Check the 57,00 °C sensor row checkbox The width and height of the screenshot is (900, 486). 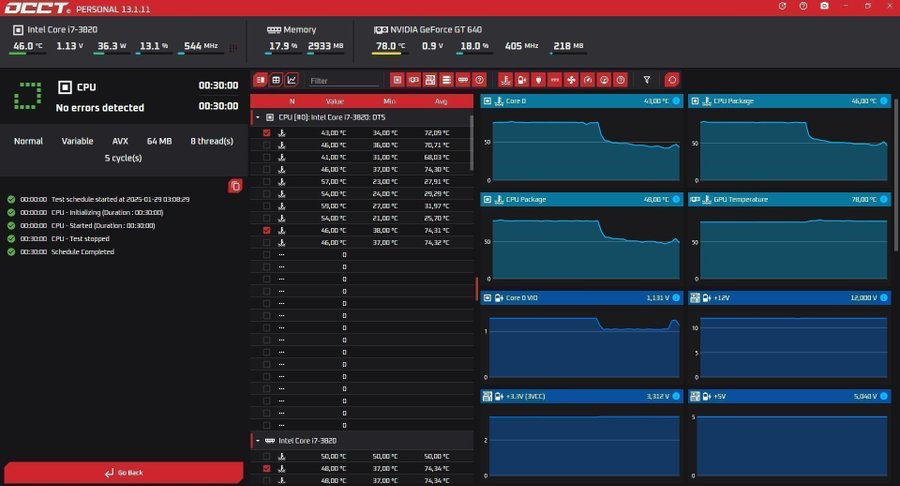(266, 181)
